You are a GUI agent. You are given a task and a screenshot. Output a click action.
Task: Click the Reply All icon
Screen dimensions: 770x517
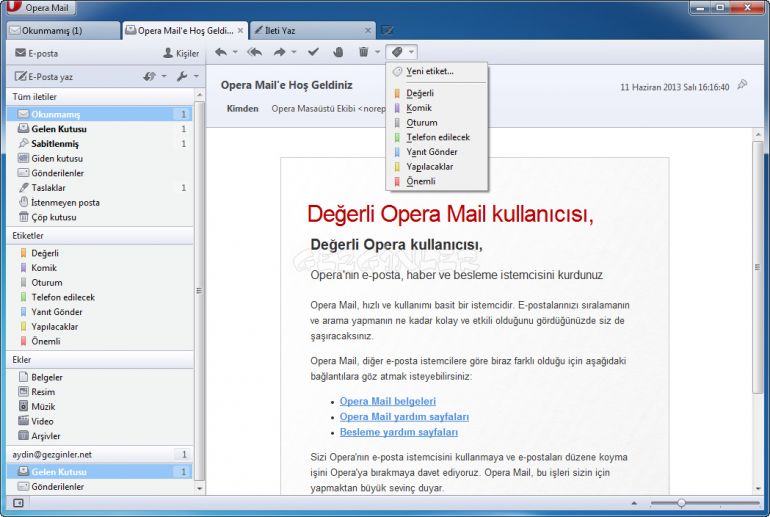point(254,52)
